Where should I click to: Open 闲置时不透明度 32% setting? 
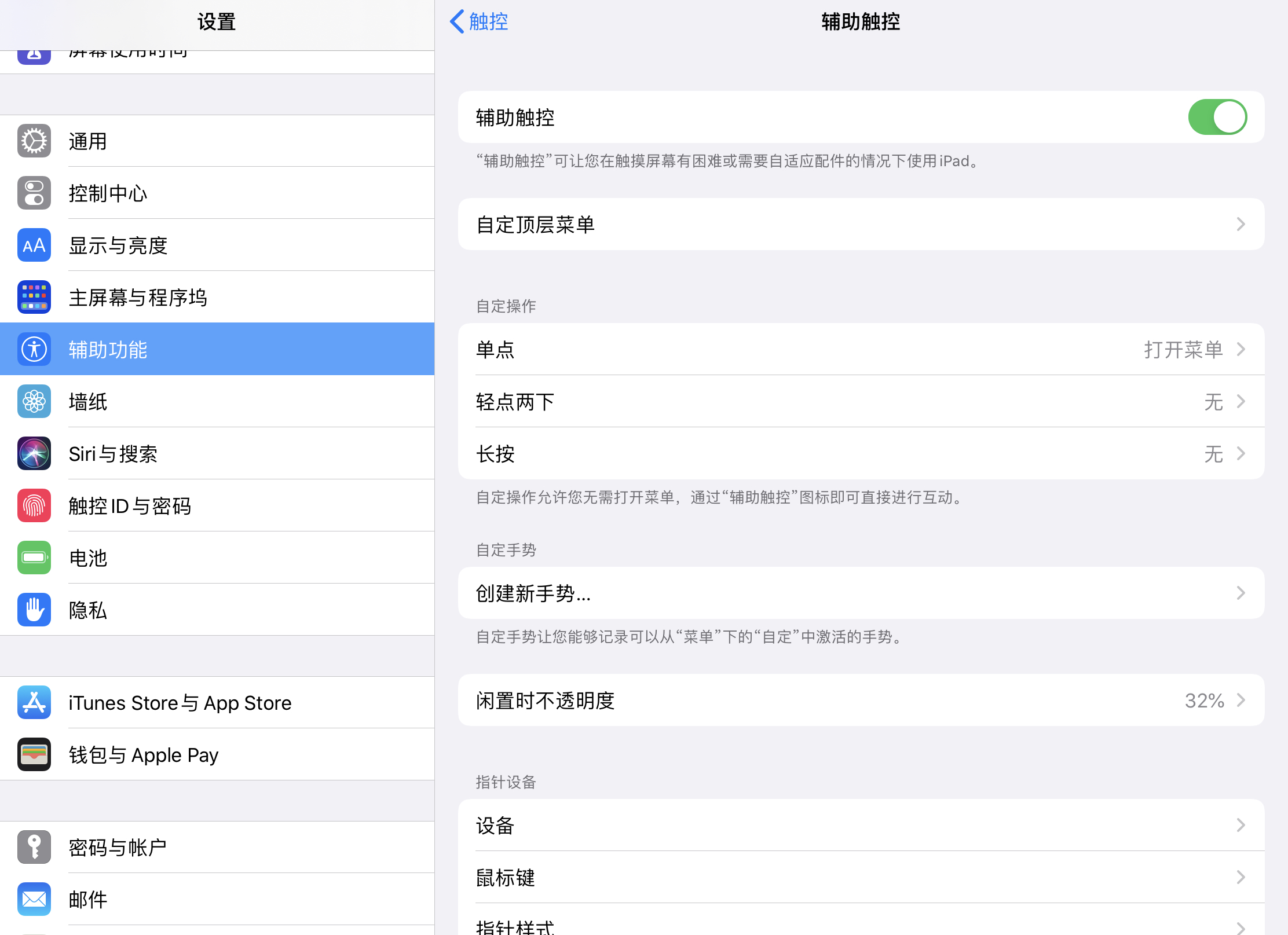click(861, 700)
